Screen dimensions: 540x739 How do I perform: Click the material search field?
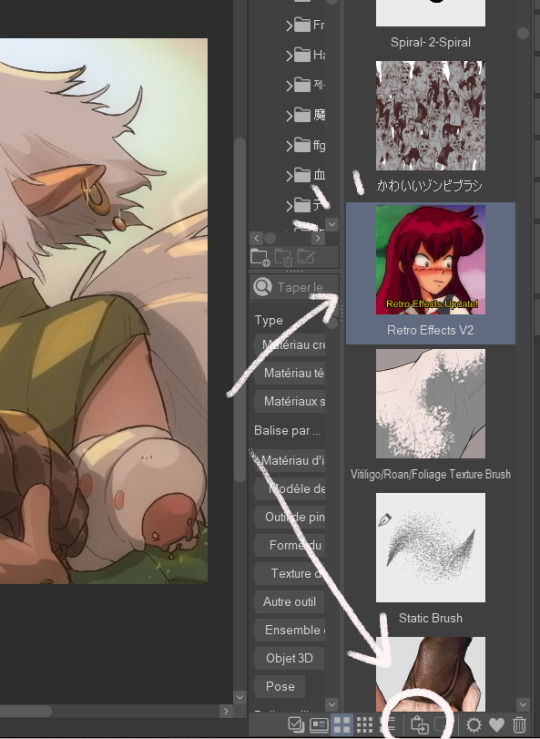tap(294, 287)
